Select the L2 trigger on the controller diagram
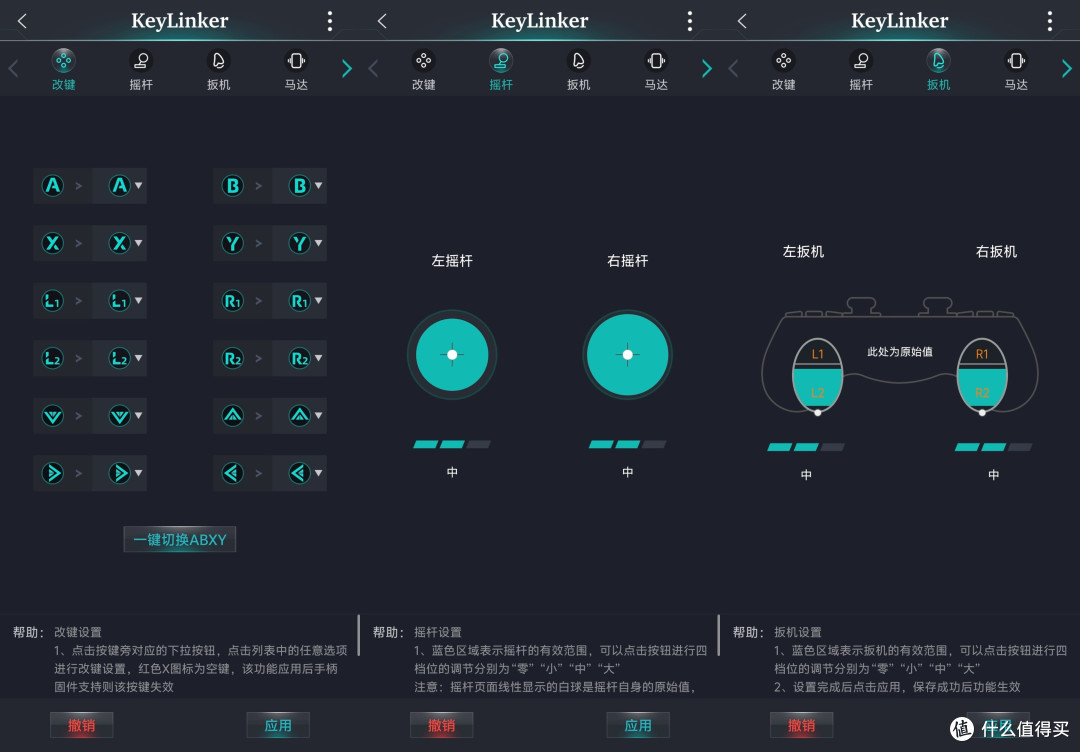Viewport: 1080px width, 752px height. [818, 390]
